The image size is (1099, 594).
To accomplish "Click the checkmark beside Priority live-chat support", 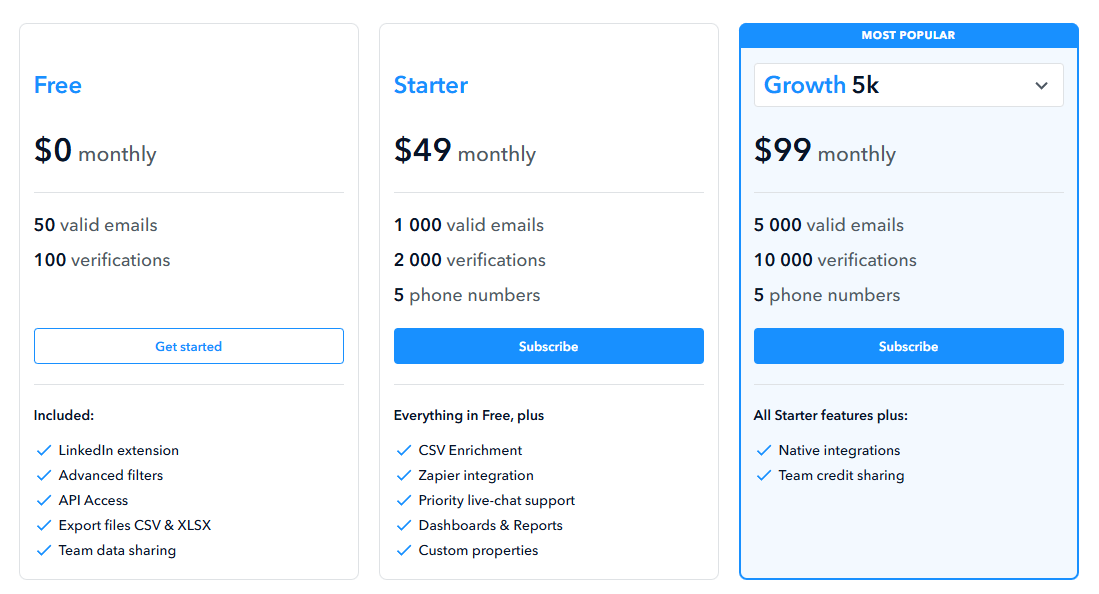I will tap(404, 500).
